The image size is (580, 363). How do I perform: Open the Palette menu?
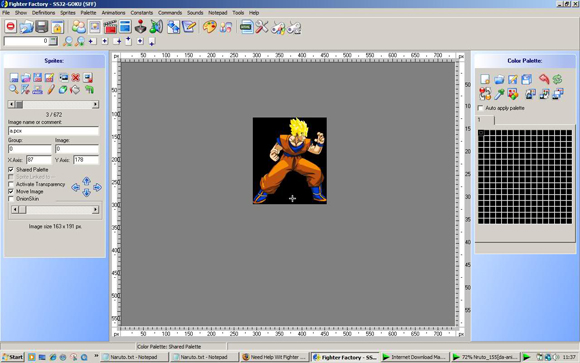pyautogui.click(x=88, y=13)
